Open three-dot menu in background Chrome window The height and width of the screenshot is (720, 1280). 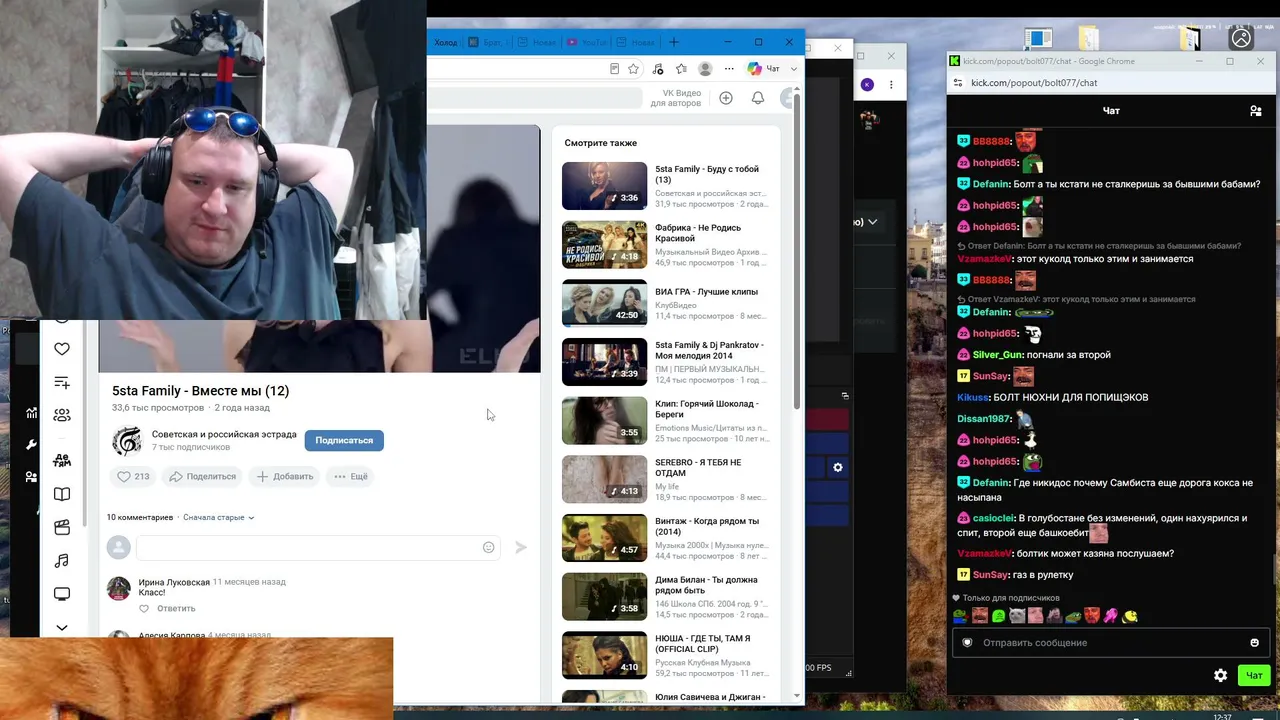click(x=890, y=85)
